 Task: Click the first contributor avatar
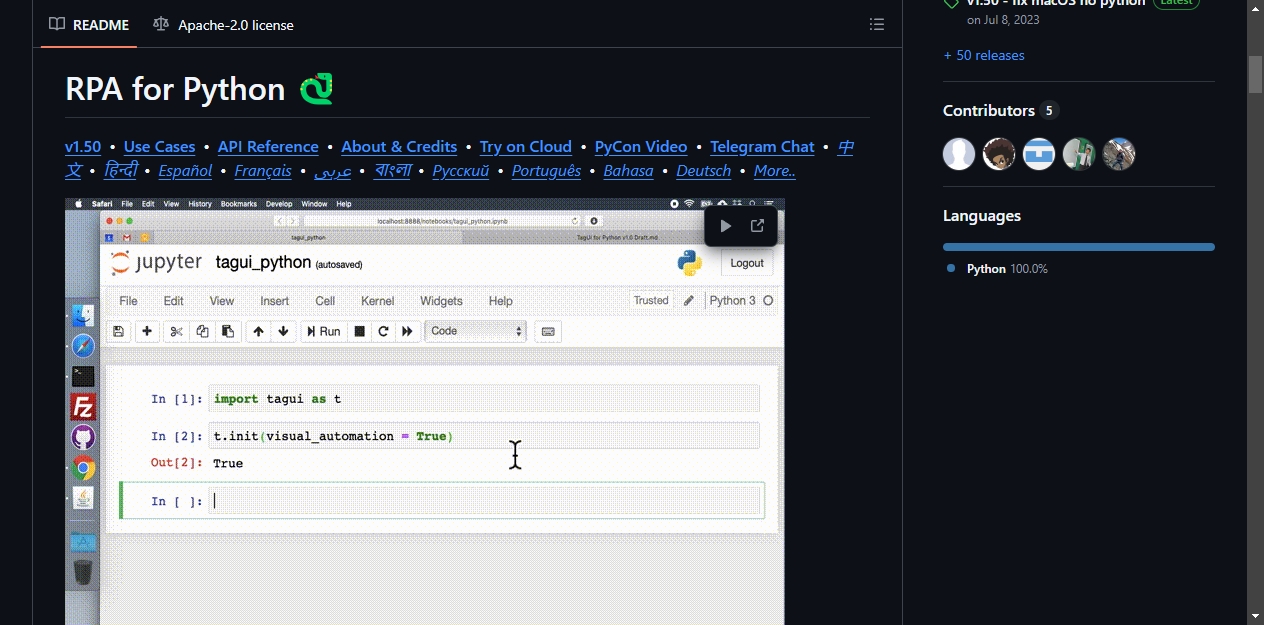pyautogui.click(x=959, y=154)
